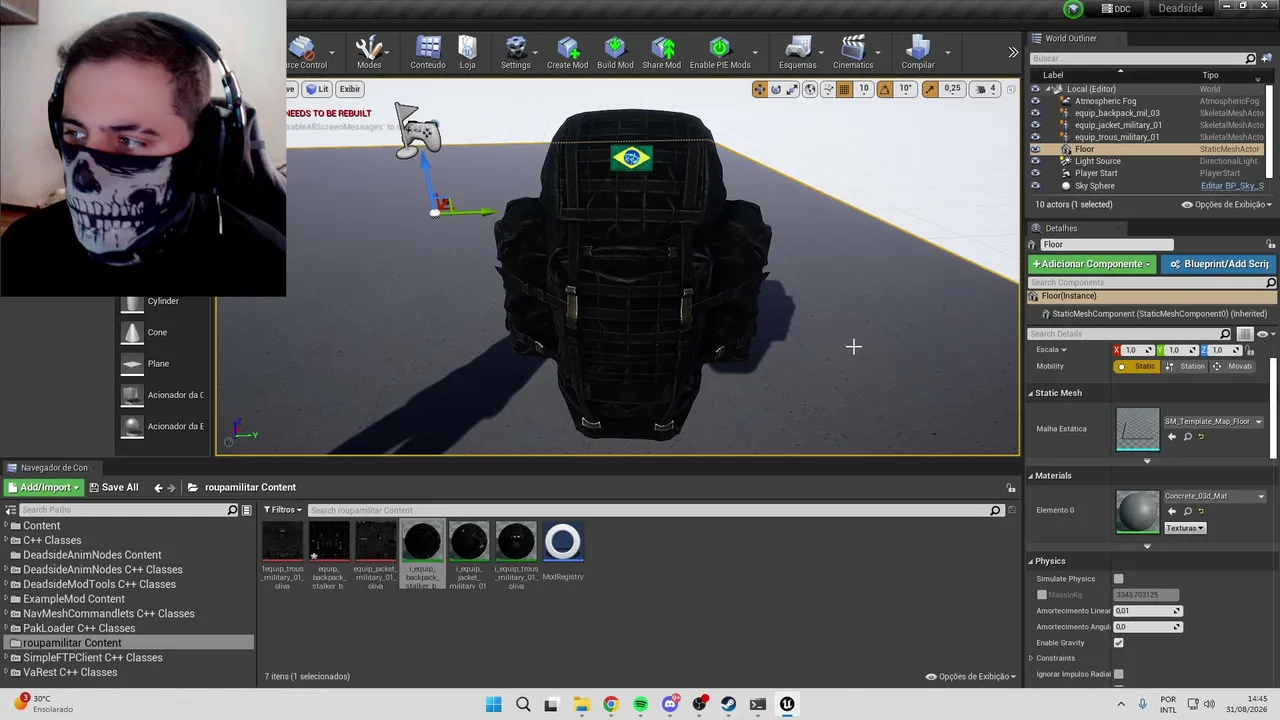1280x720 pixels.
Task: Toggle surface snapping icon in viewport
Action: (x=826, y=89)
